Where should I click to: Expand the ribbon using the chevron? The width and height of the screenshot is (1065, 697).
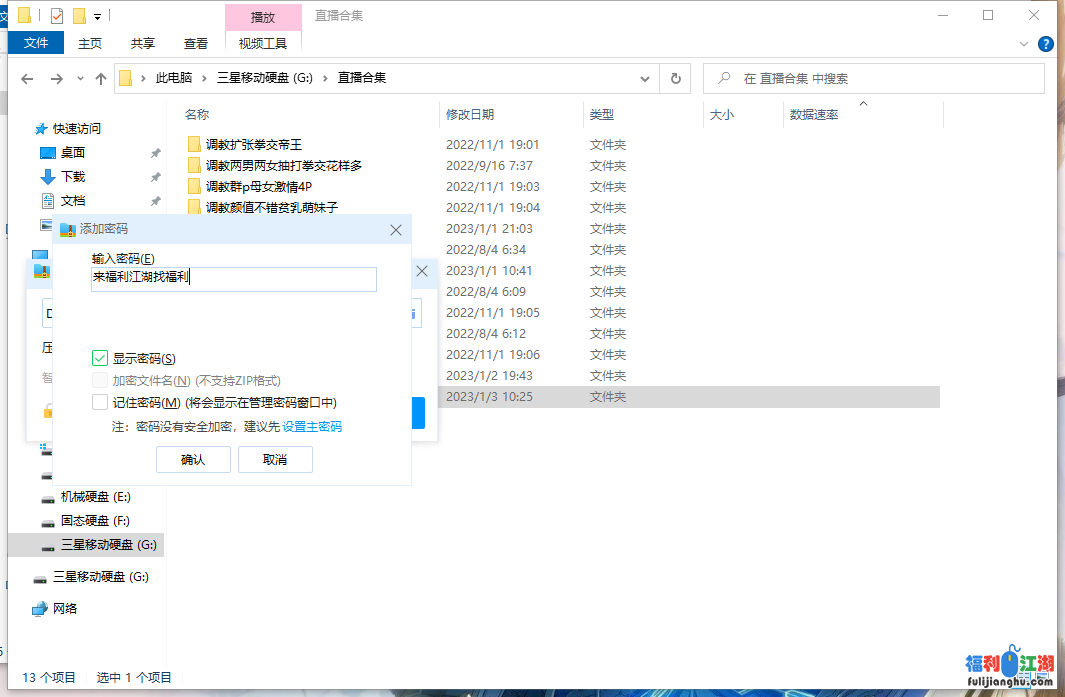(x=1023, y=44)
